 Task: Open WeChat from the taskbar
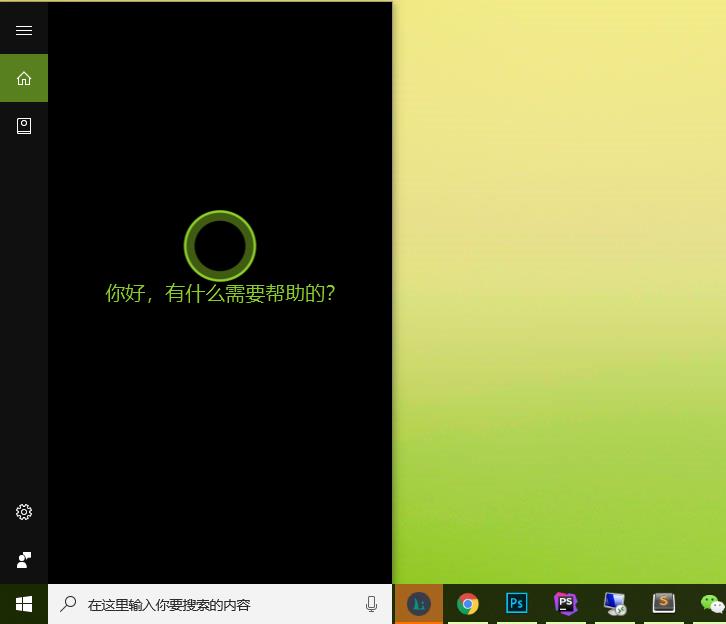click(712, 604)
